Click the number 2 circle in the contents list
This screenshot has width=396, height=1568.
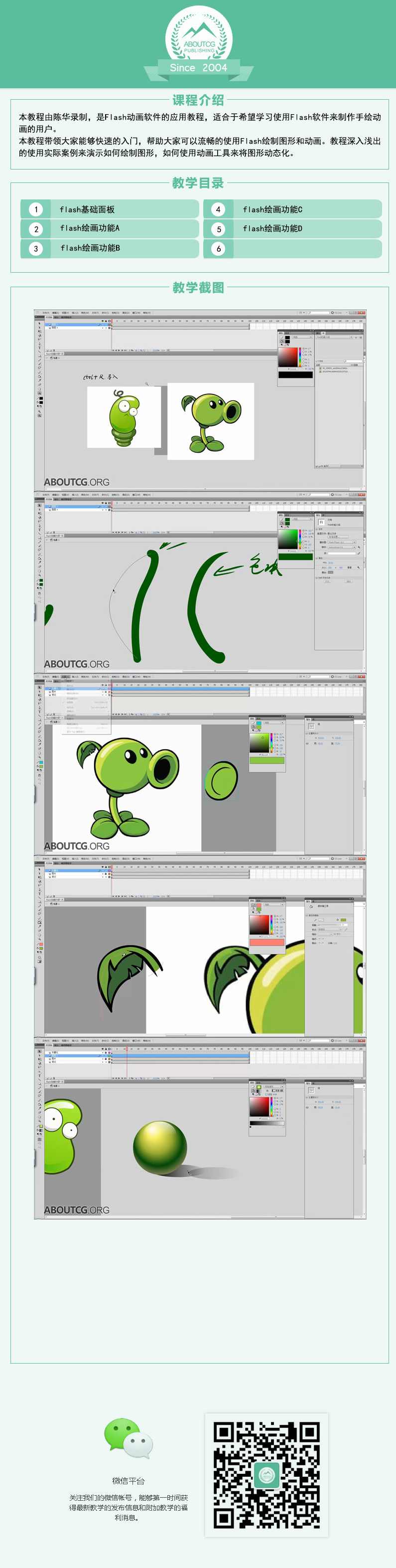(x=36, y=229)
